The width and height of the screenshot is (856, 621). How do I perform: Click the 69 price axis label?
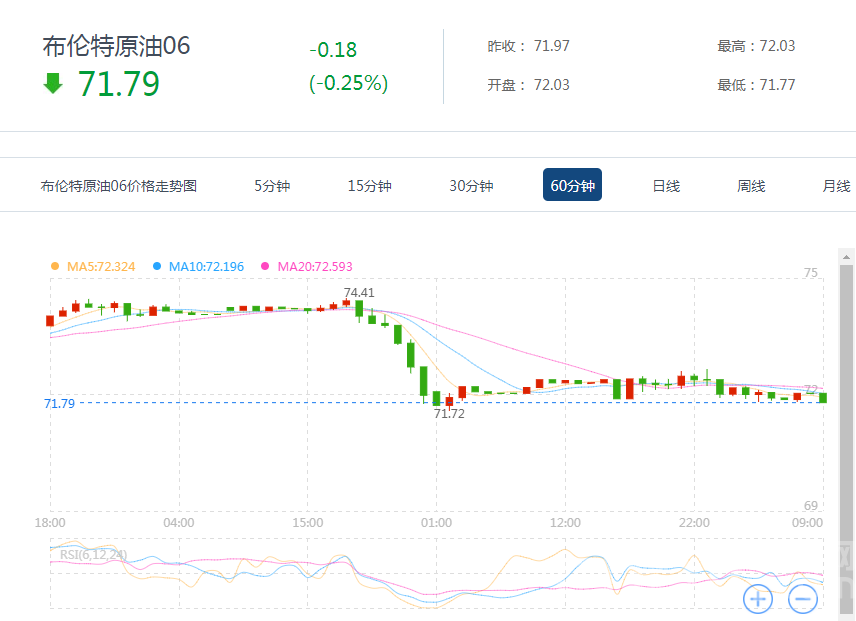(x=811, y=505)
